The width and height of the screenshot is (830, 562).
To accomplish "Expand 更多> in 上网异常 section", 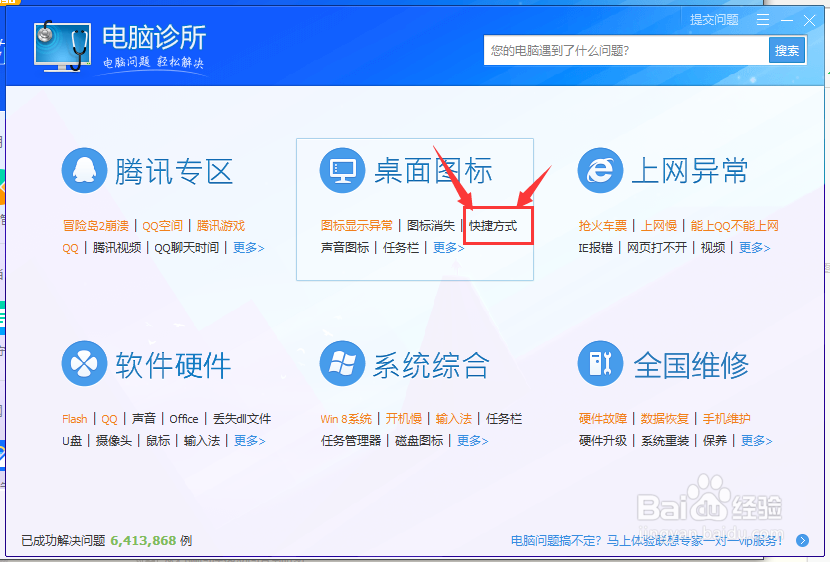I will click(755, 248).
